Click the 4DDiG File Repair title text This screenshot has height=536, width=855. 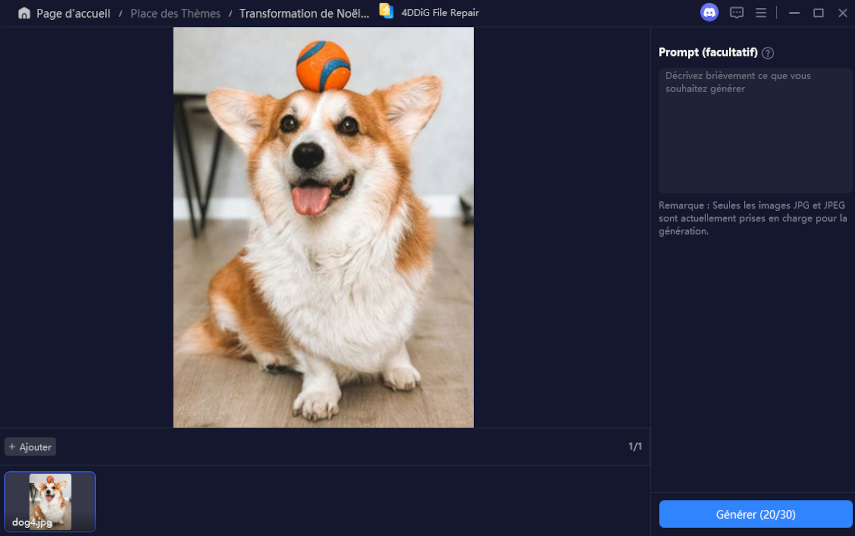tap(440, 13)
